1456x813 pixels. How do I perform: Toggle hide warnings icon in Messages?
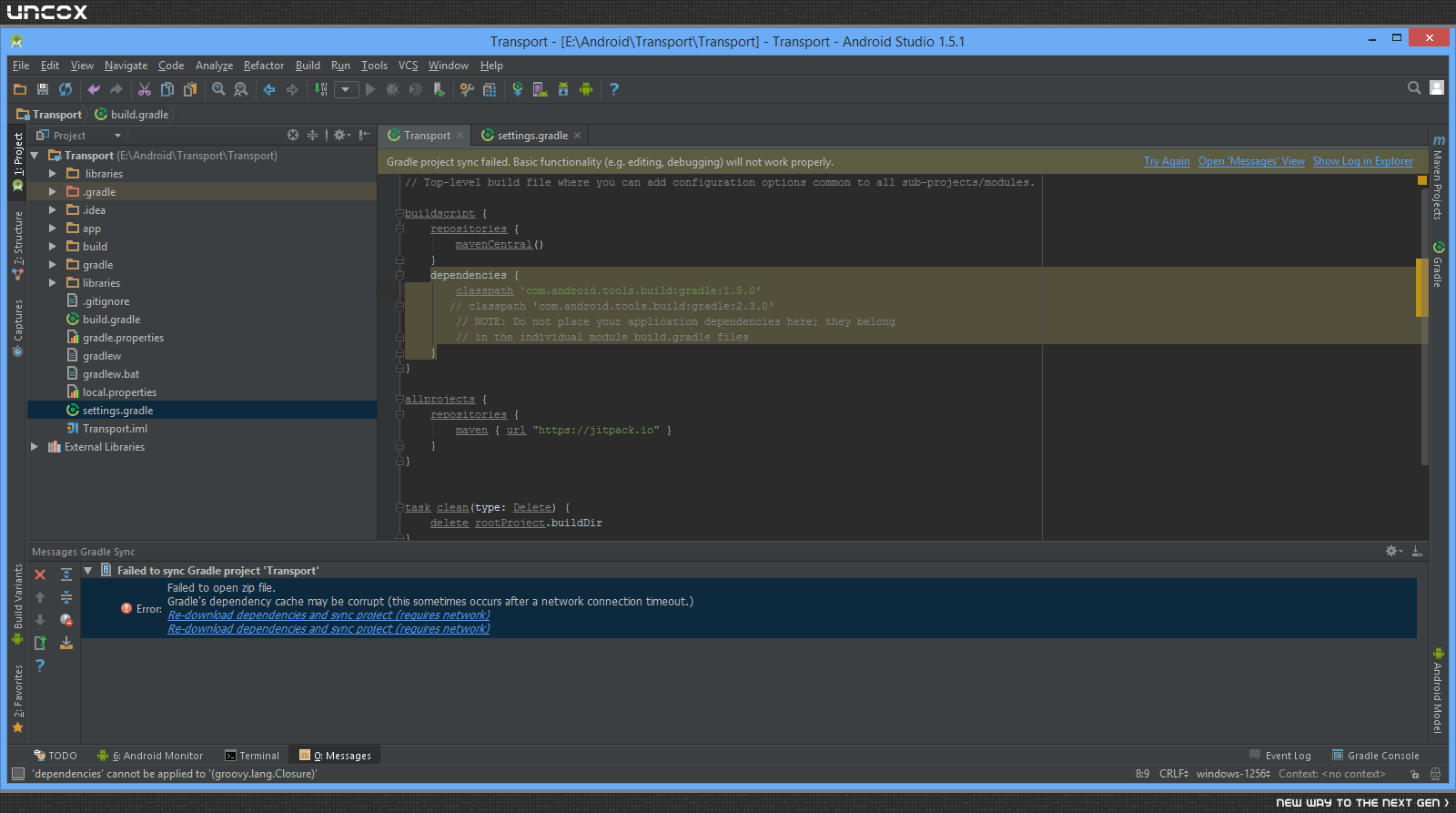click(66, 620)
